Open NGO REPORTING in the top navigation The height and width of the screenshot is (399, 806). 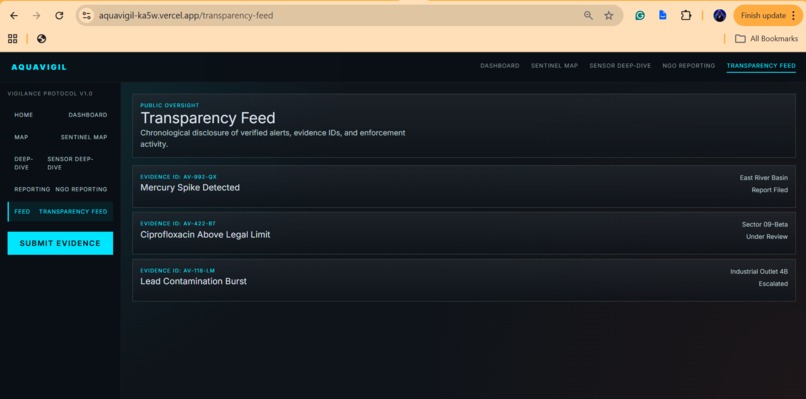(688, 66)
